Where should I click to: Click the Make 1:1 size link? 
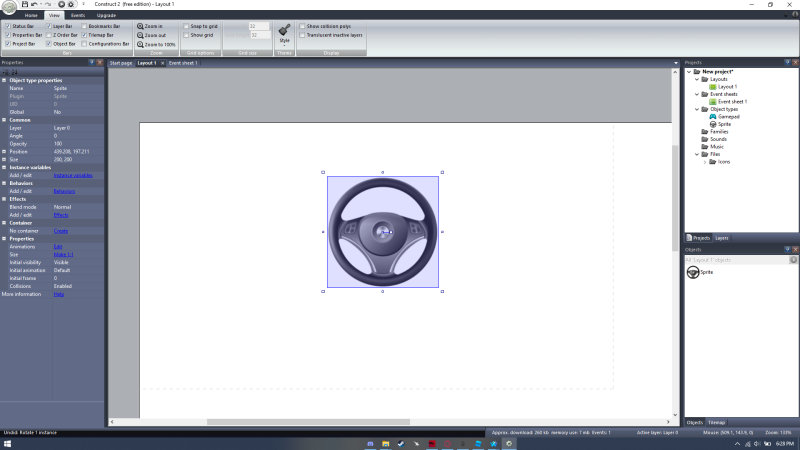pyautogui.click(x=63, y=255)
